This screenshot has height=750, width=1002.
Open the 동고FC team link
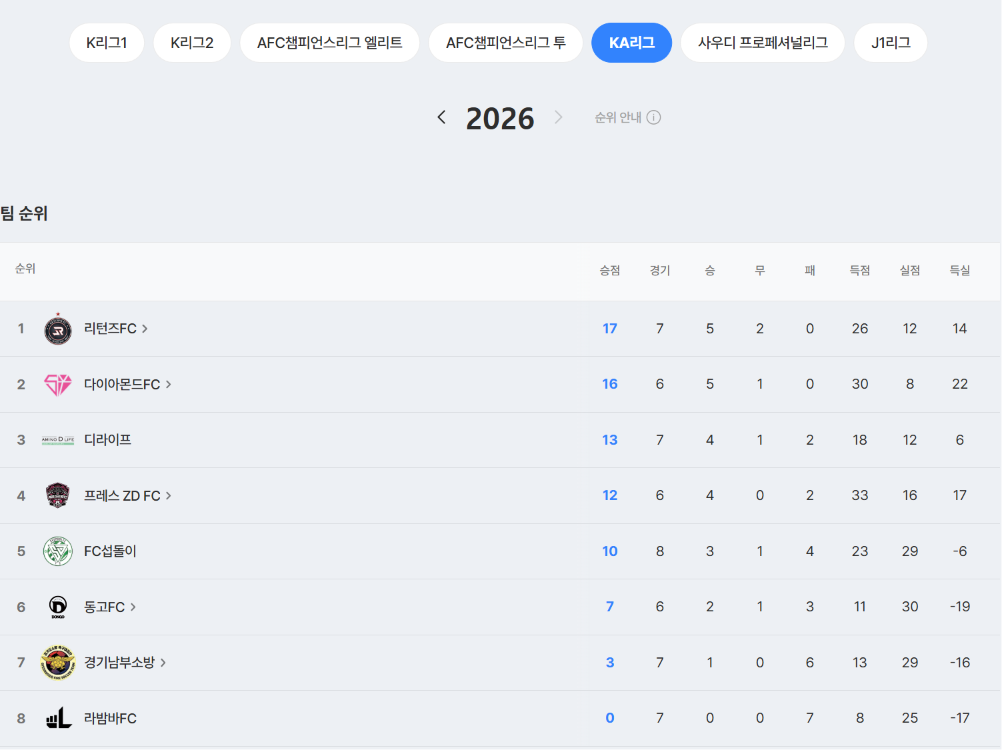click(110, 607)
